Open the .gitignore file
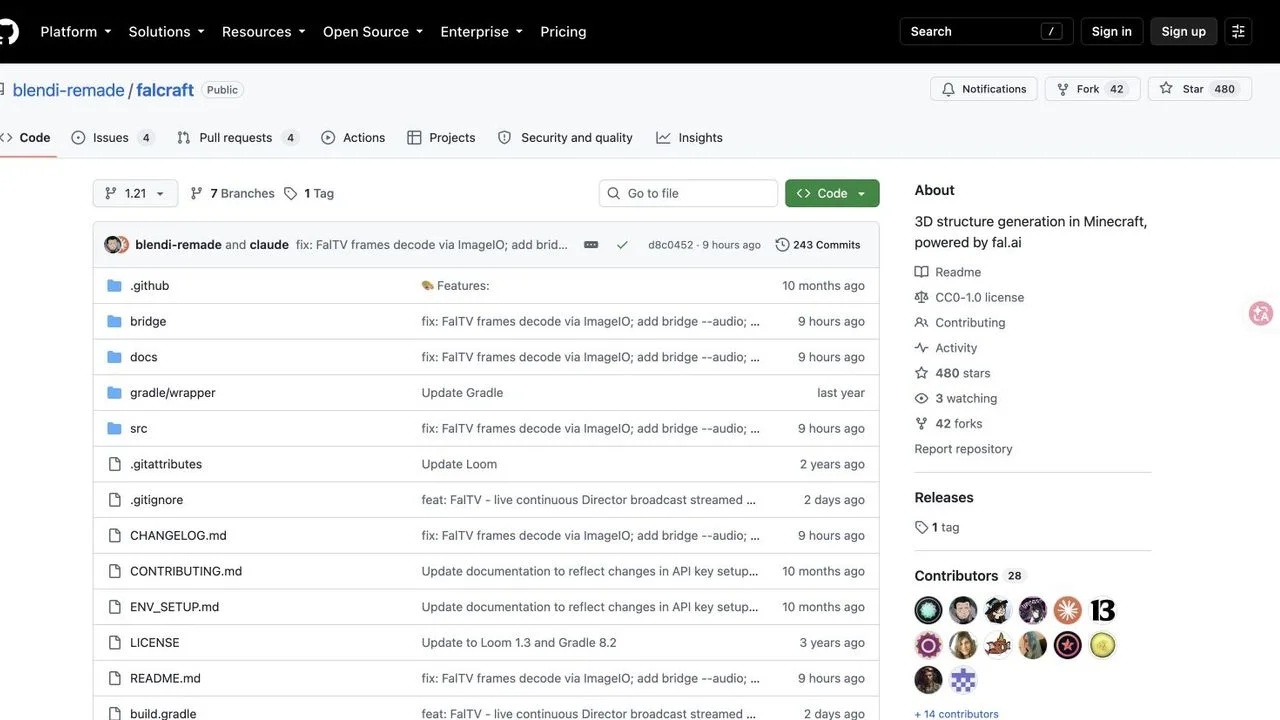 (x=156, y=500)
